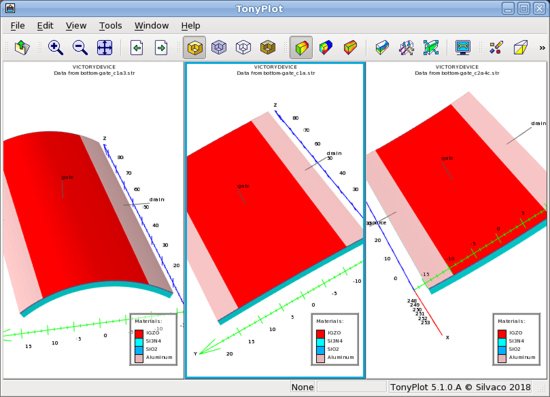The width and height of the screenshot is (550, 397).
Task: Click the IGZO red swatch in middle legend
Action: (320, 333)
